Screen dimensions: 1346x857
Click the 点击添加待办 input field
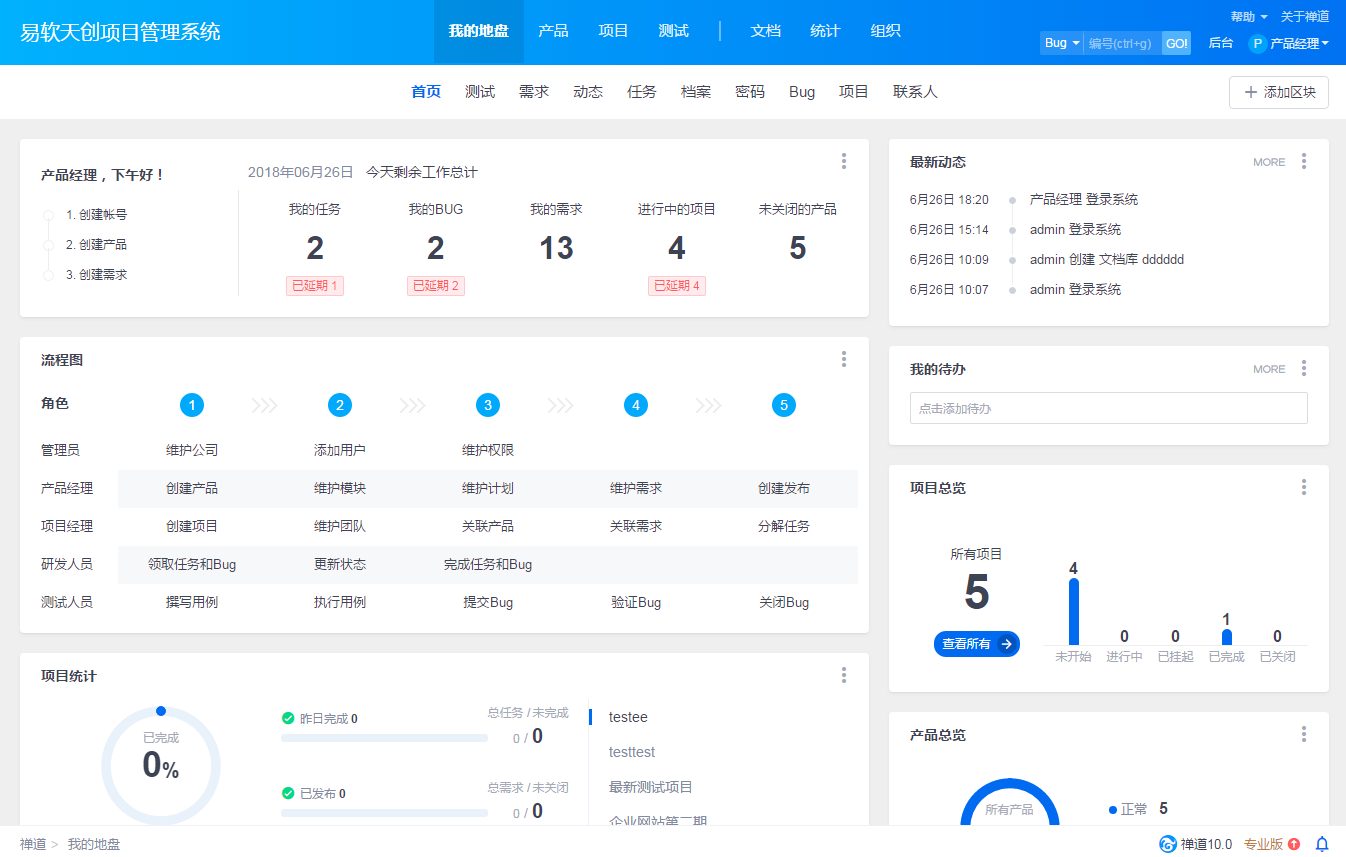(1108, 408)
